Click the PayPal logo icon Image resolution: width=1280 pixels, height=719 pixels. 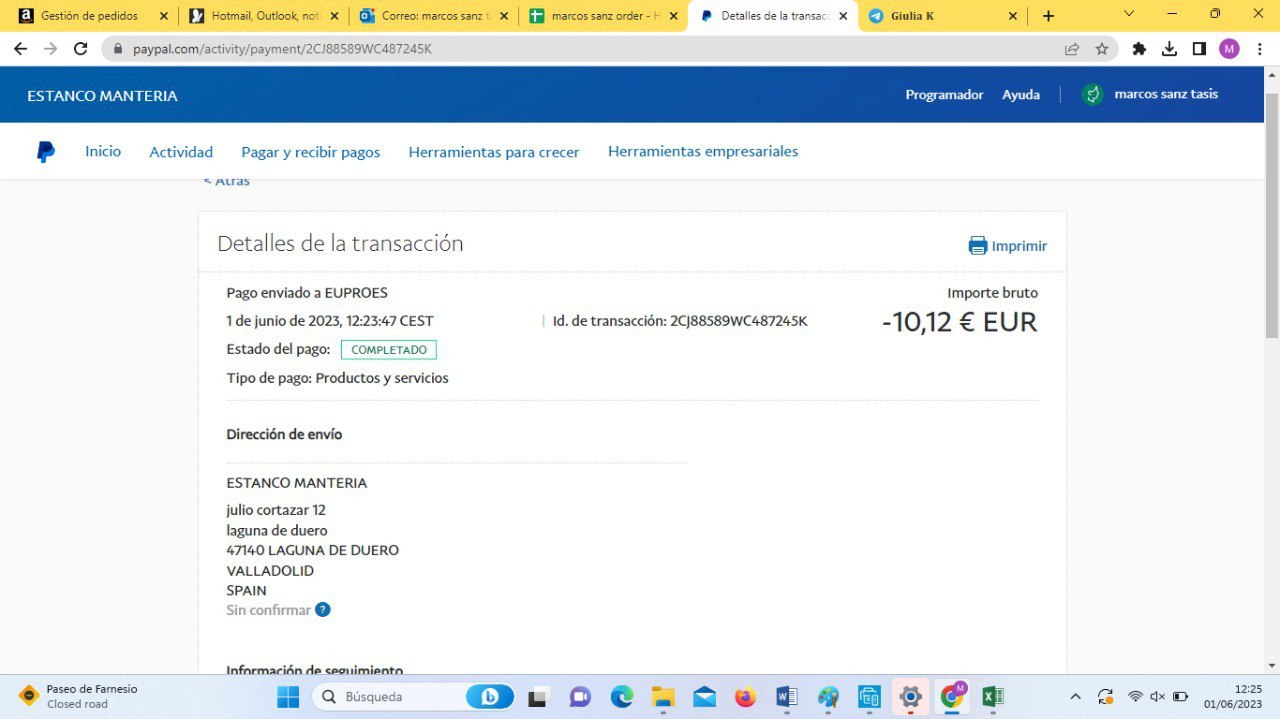pos(46,152)
